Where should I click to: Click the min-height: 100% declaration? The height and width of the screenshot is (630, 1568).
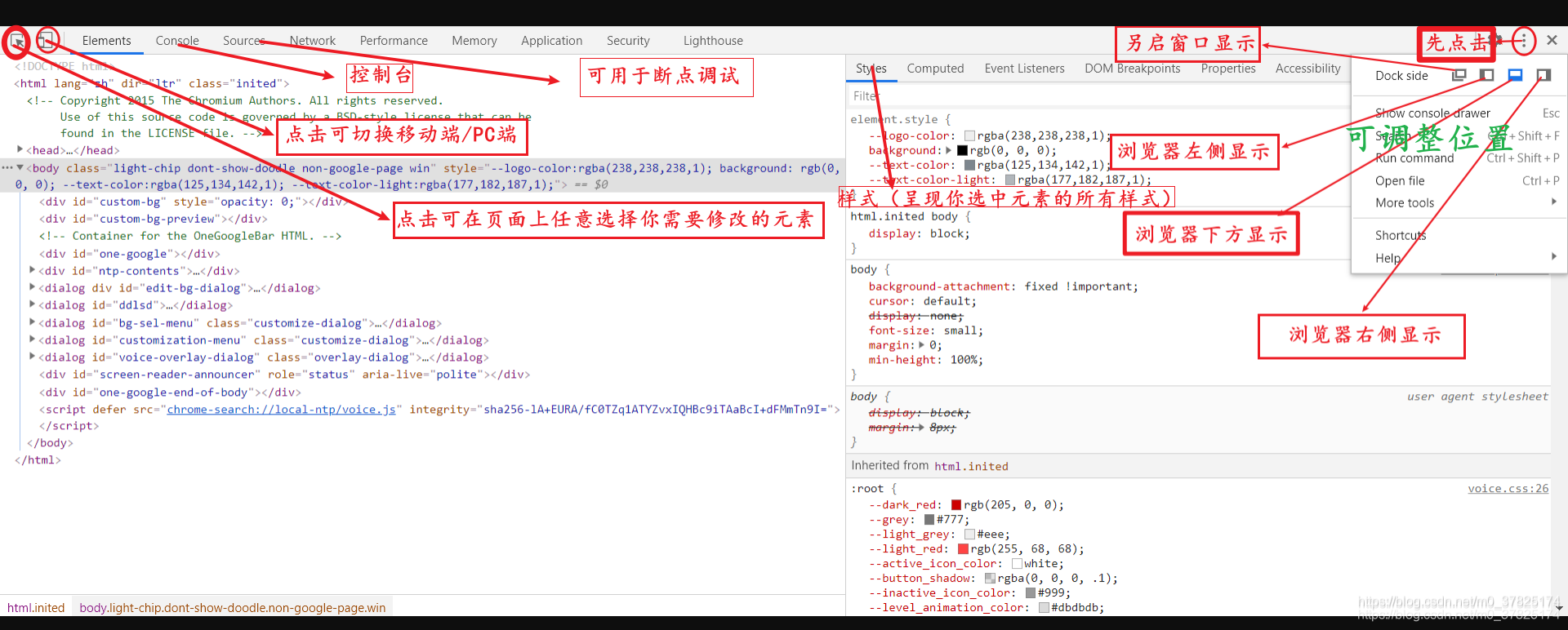coord(926,360)
